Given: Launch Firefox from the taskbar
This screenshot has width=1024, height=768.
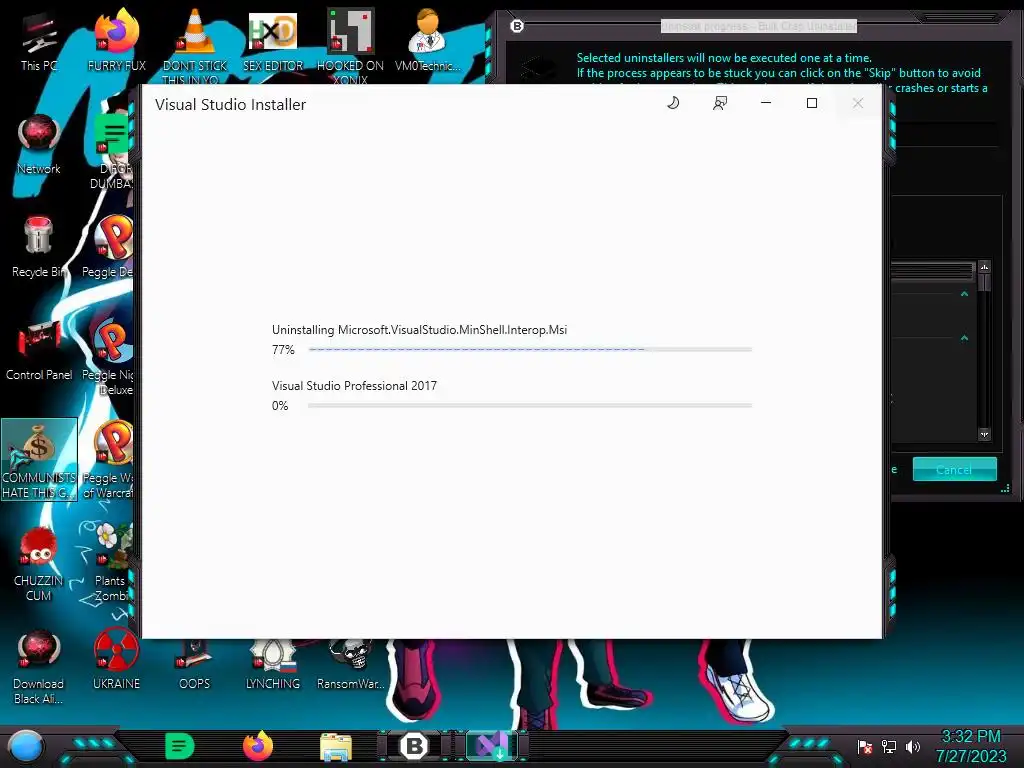Looking at the screenshot, I should (258, 746).
